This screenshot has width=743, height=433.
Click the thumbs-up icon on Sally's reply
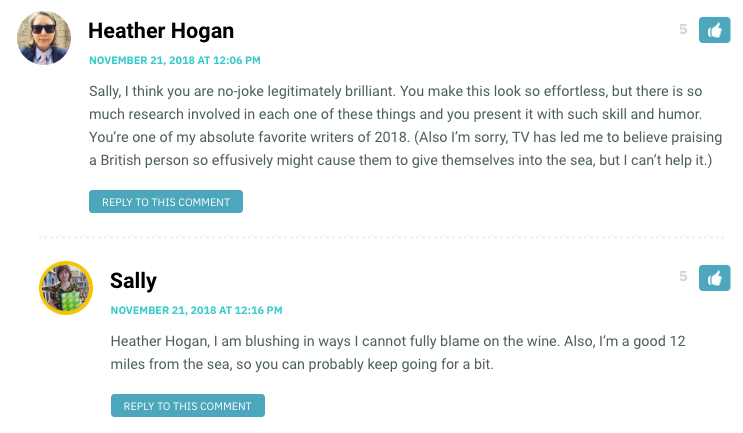click(x=714, y=278)
